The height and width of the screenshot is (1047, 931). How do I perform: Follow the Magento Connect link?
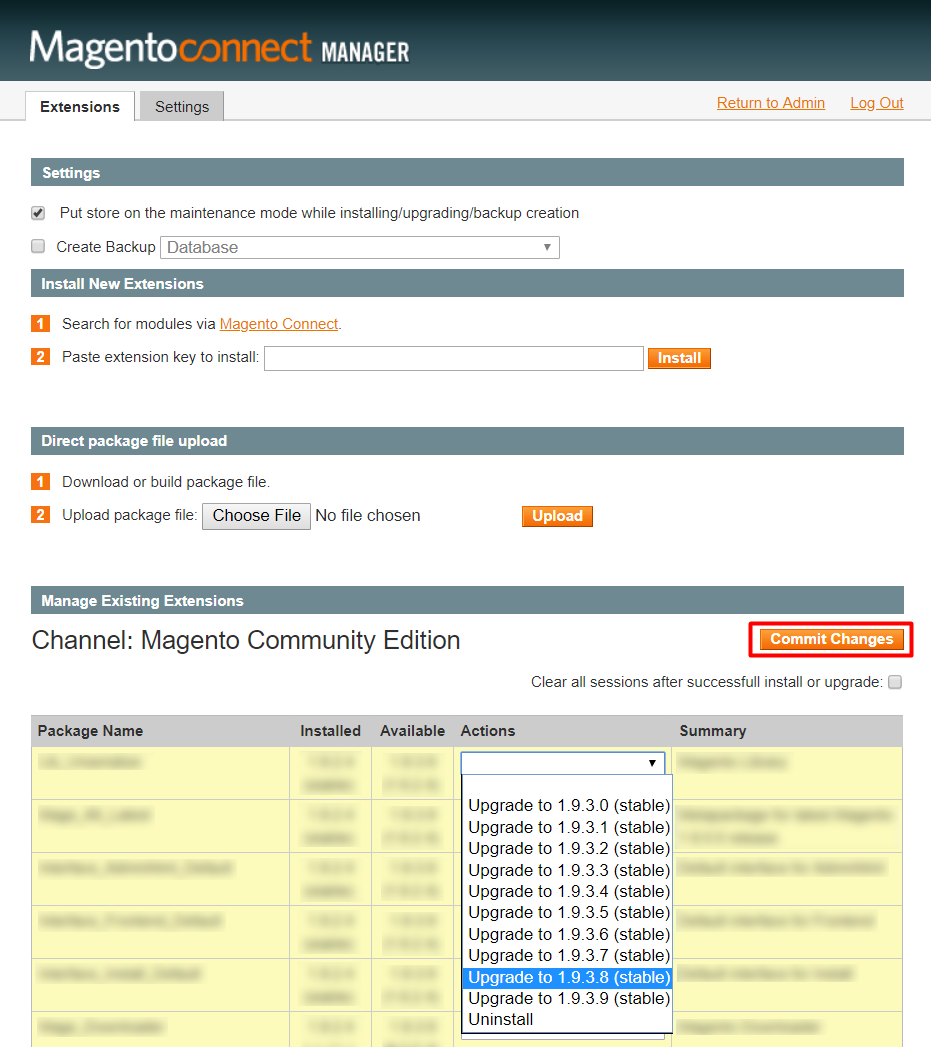pyautogui.click(x=278, y=324)
